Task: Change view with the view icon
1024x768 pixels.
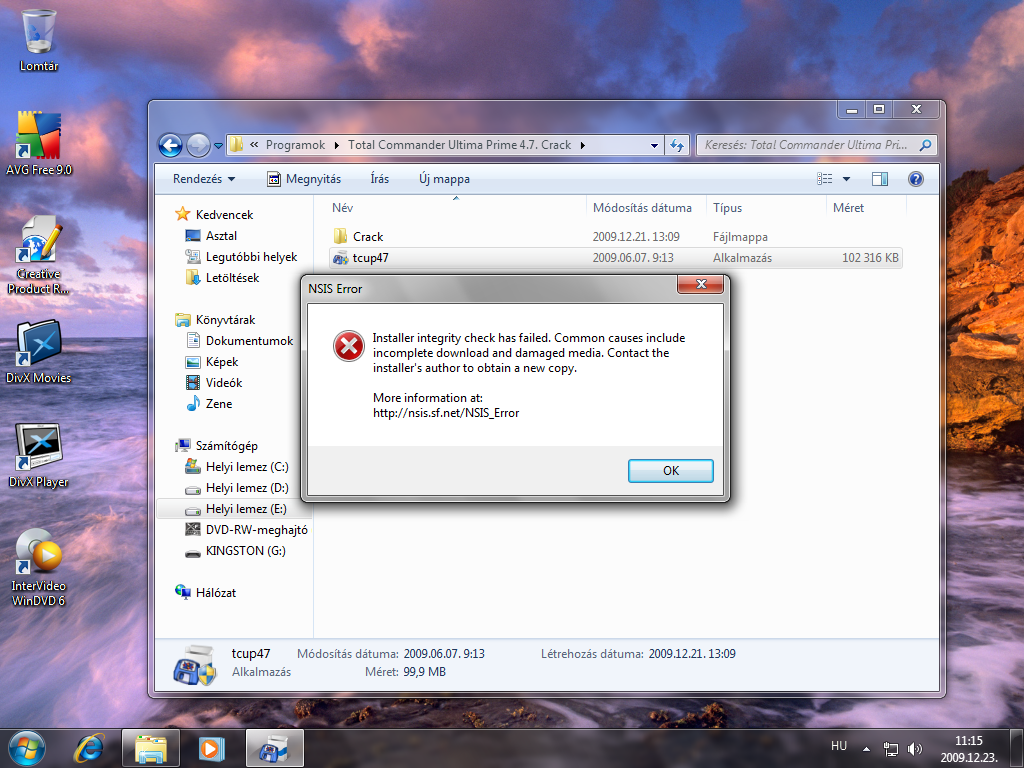Action: [x=825, y=179]
